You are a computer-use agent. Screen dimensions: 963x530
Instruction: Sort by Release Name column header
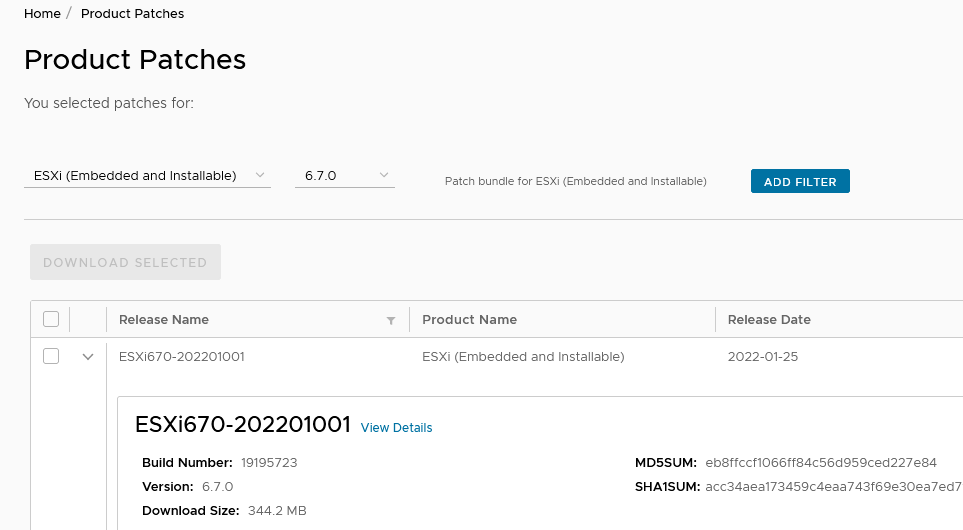coord(164,319)
